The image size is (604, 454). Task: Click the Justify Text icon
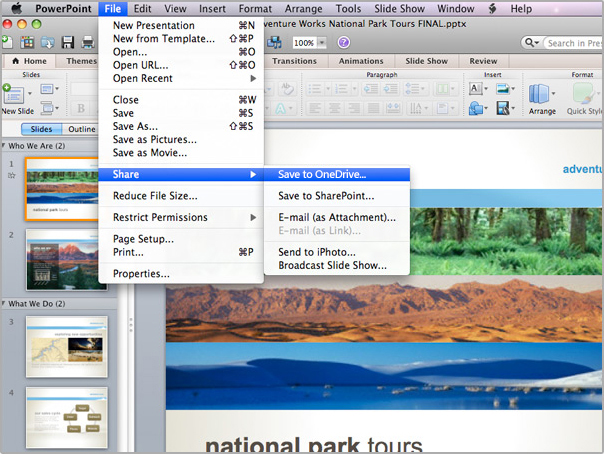373,109
